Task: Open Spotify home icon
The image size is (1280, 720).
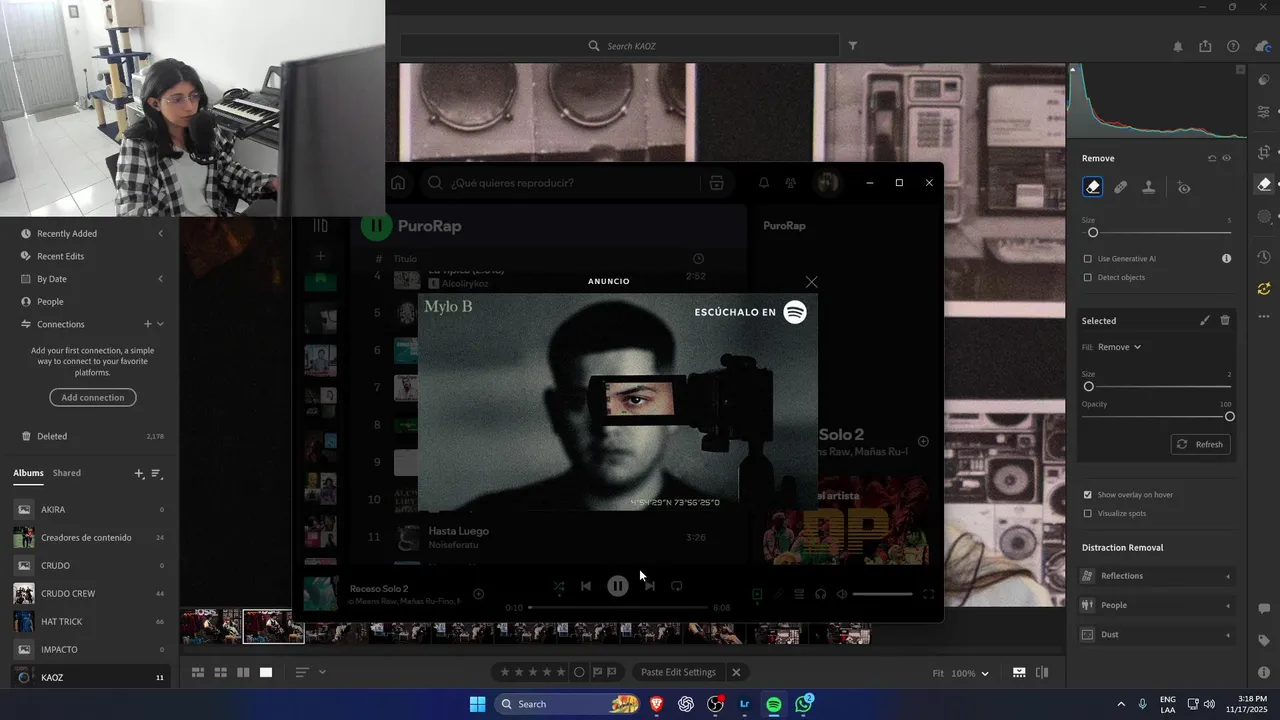Action: pos(398,183)
